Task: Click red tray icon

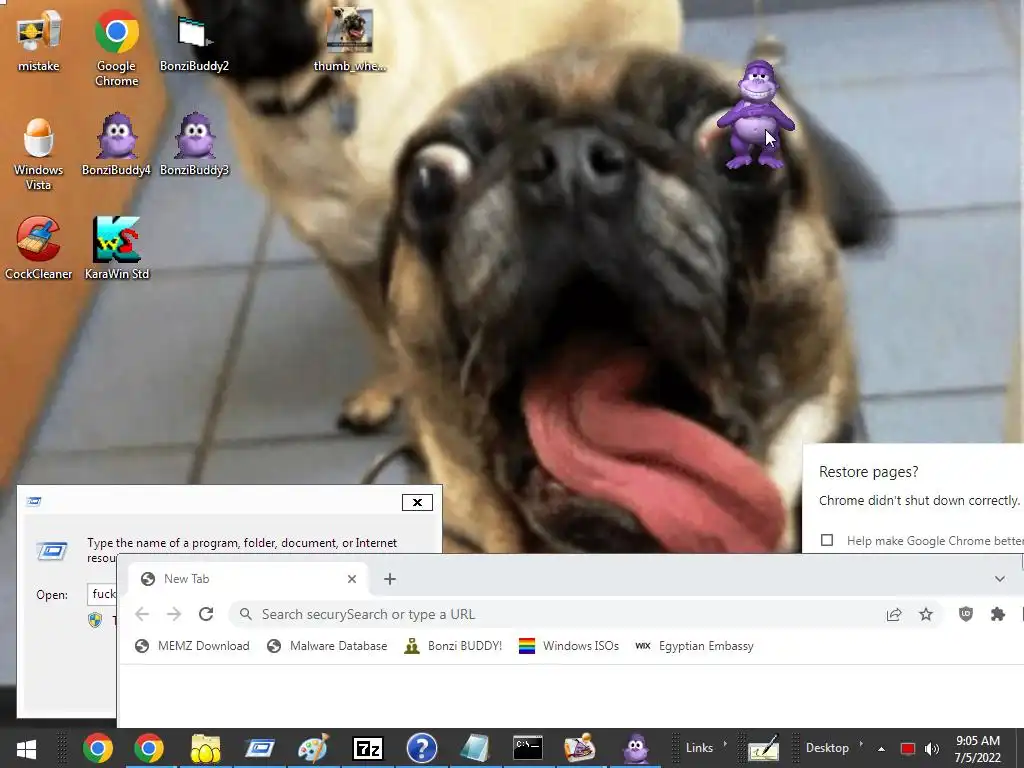Action: pos(908,749)
